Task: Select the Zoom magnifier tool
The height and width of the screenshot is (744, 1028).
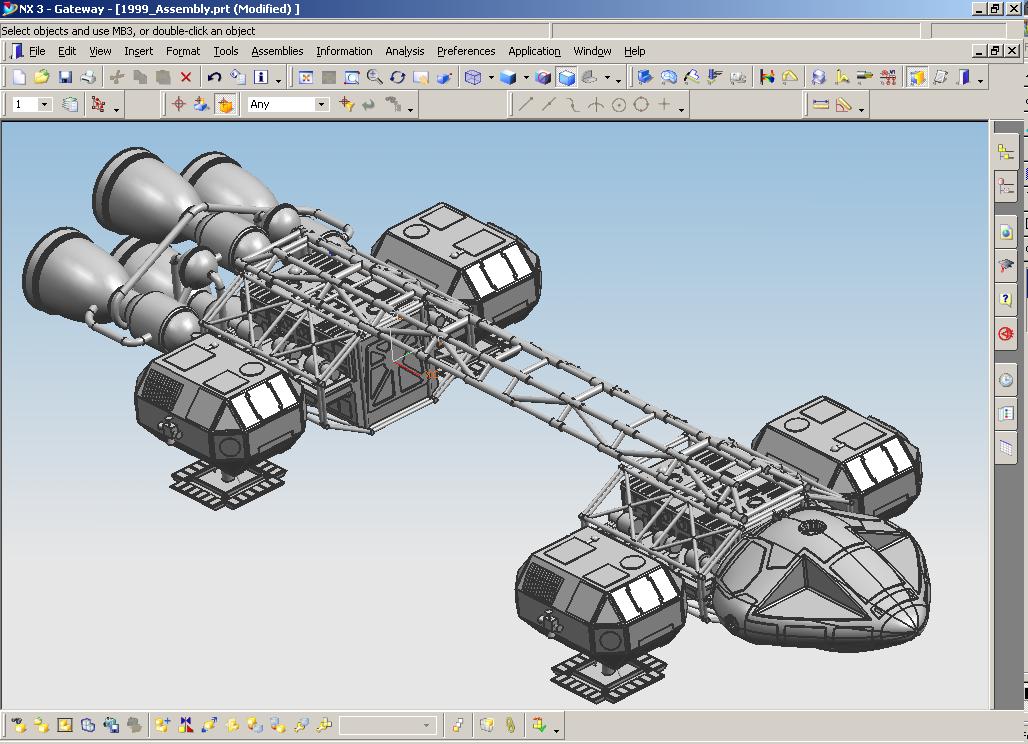Action: point(375,77)
